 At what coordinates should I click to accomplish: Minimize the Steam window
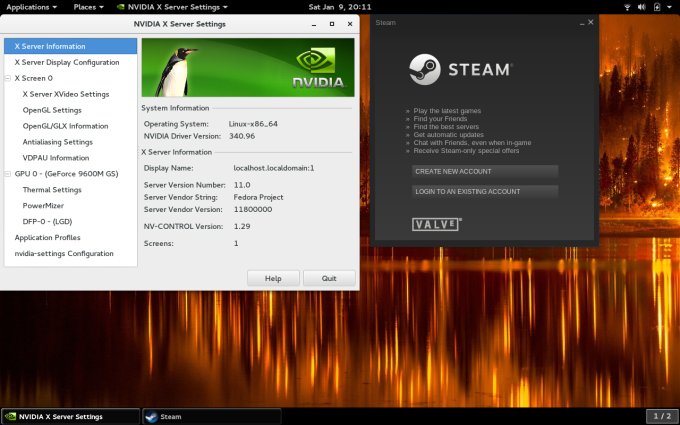click(582, 23)
